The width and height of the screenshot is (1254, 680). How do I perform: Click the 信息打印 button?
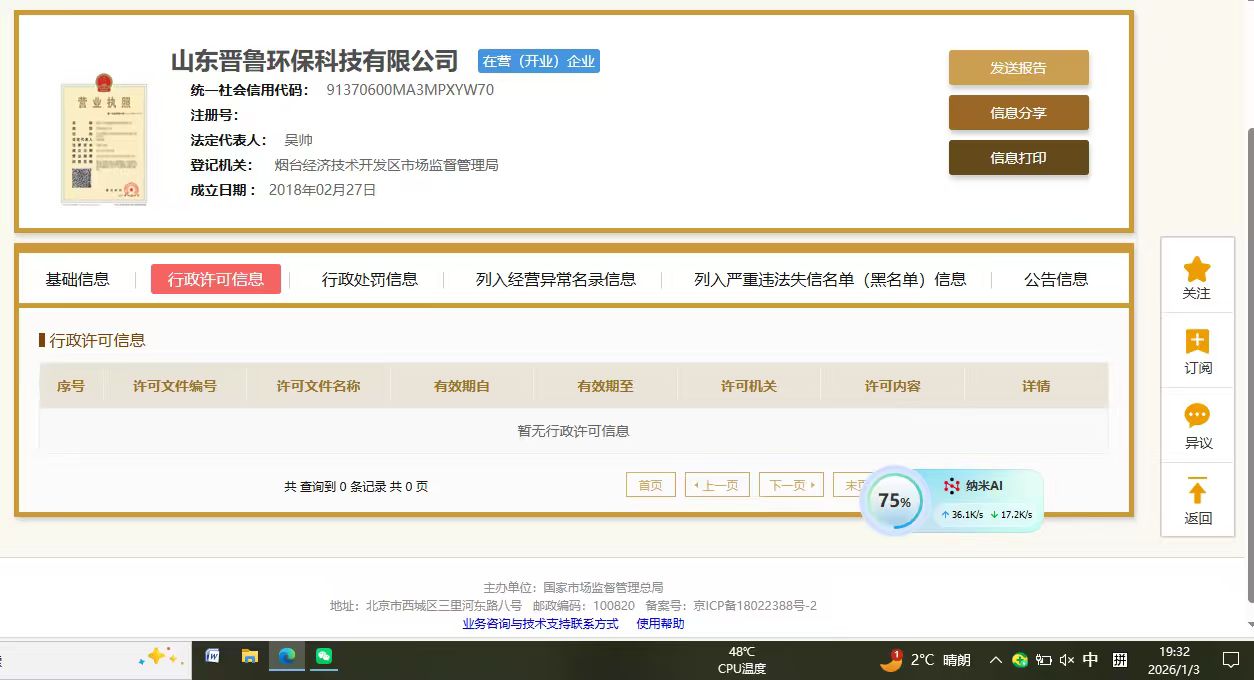tap(1018, 158)
